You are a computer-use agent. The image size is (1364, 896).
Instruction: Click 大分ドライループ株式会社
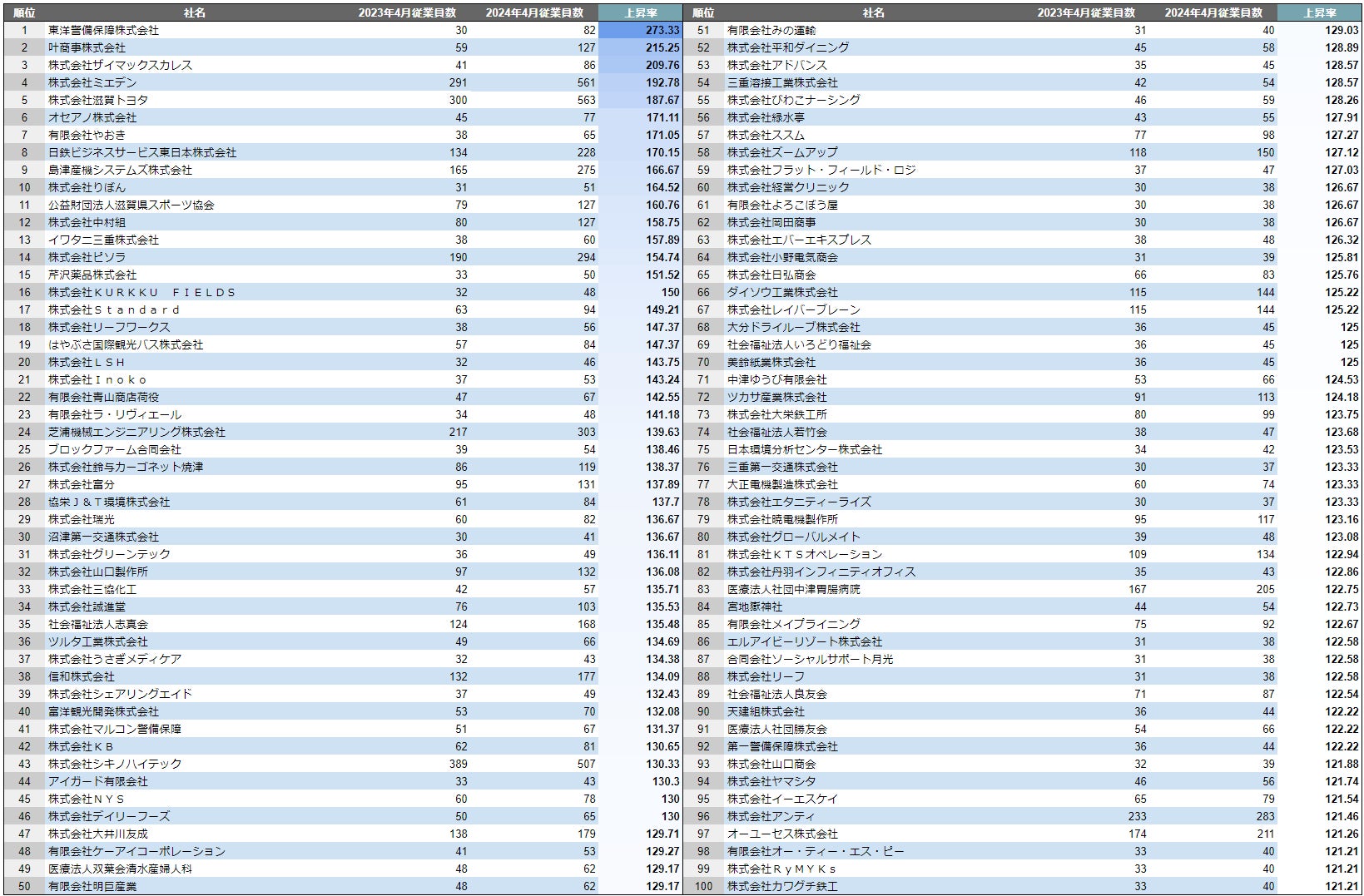(794, 327)
